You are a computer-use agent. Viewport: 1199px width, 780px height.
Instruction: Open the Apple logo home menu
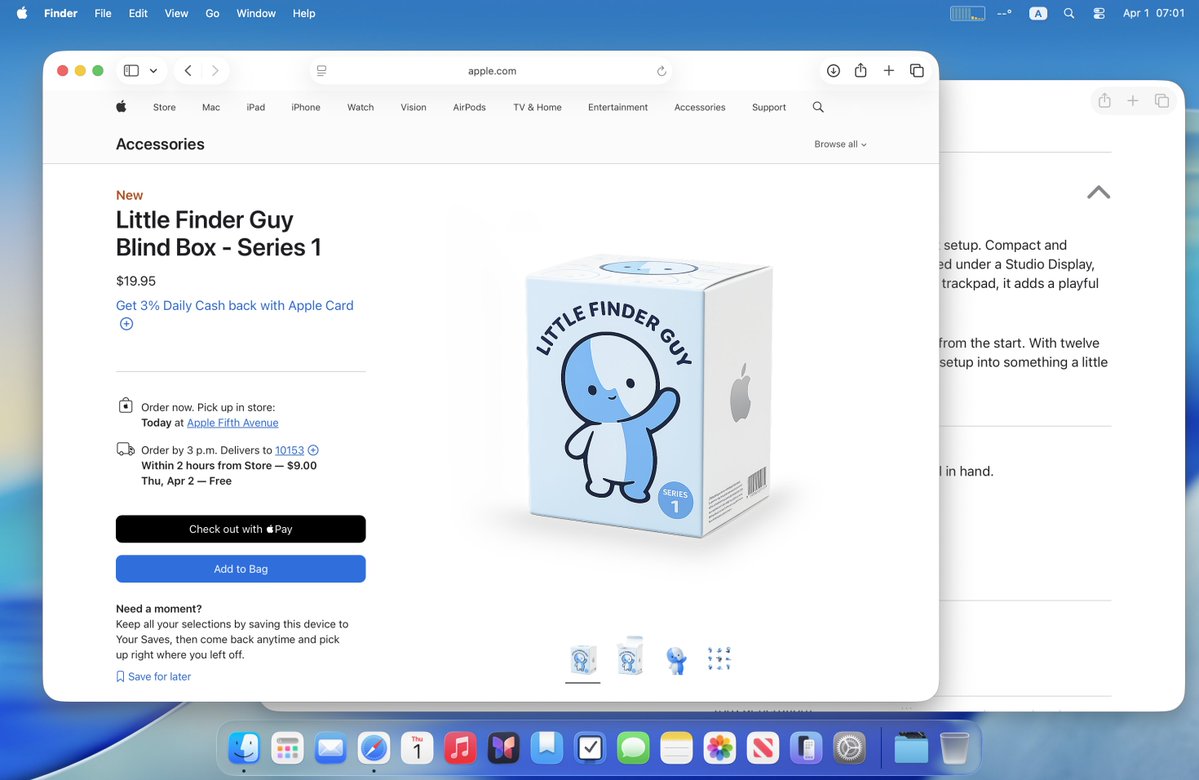click(120, 107)
